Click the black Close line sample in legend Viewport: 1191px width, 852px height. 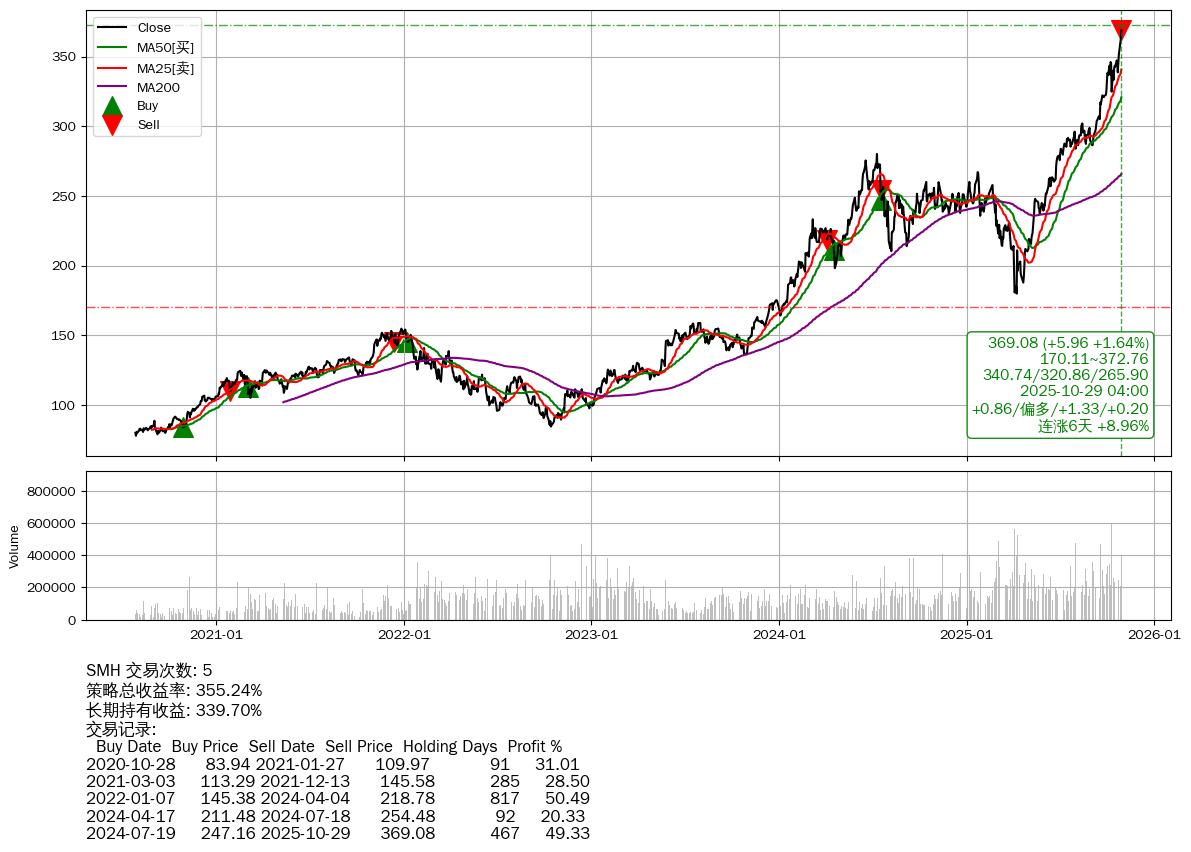[x=113, y=28]
